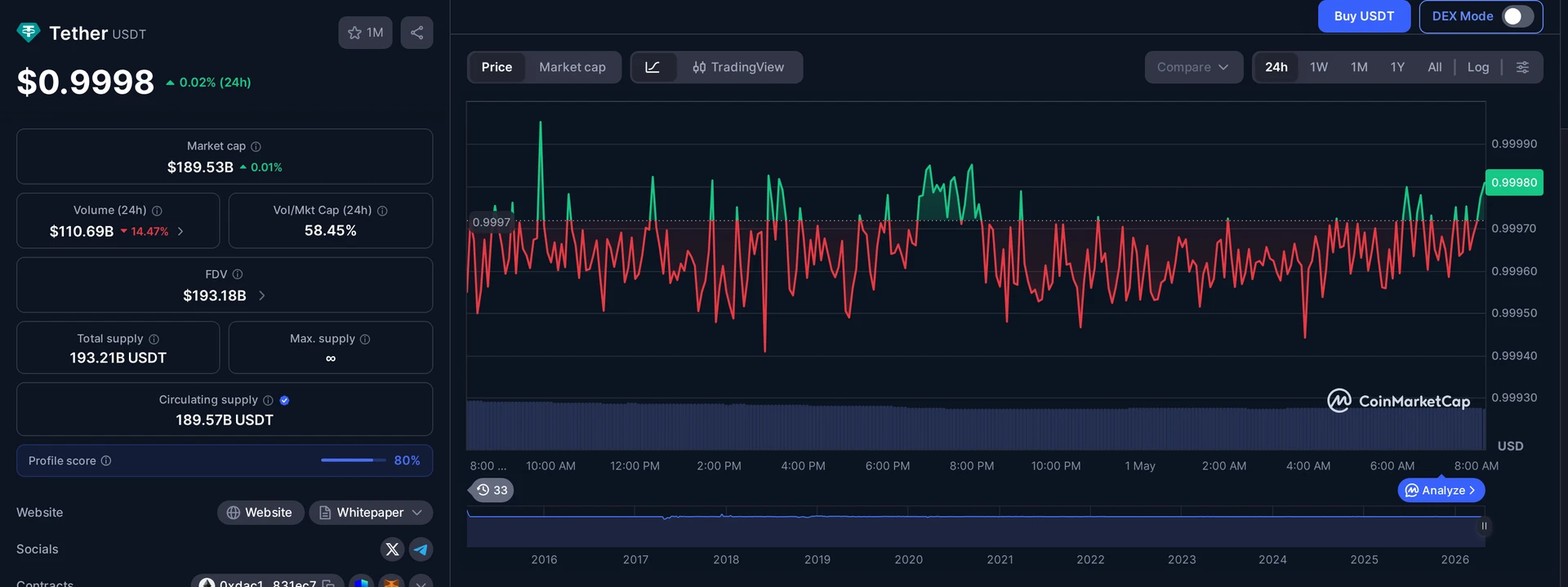Image resolution: width=1568 pixels, height=587 pixels.
Task: Open the Market cap info icon
Action: [256, 146]
